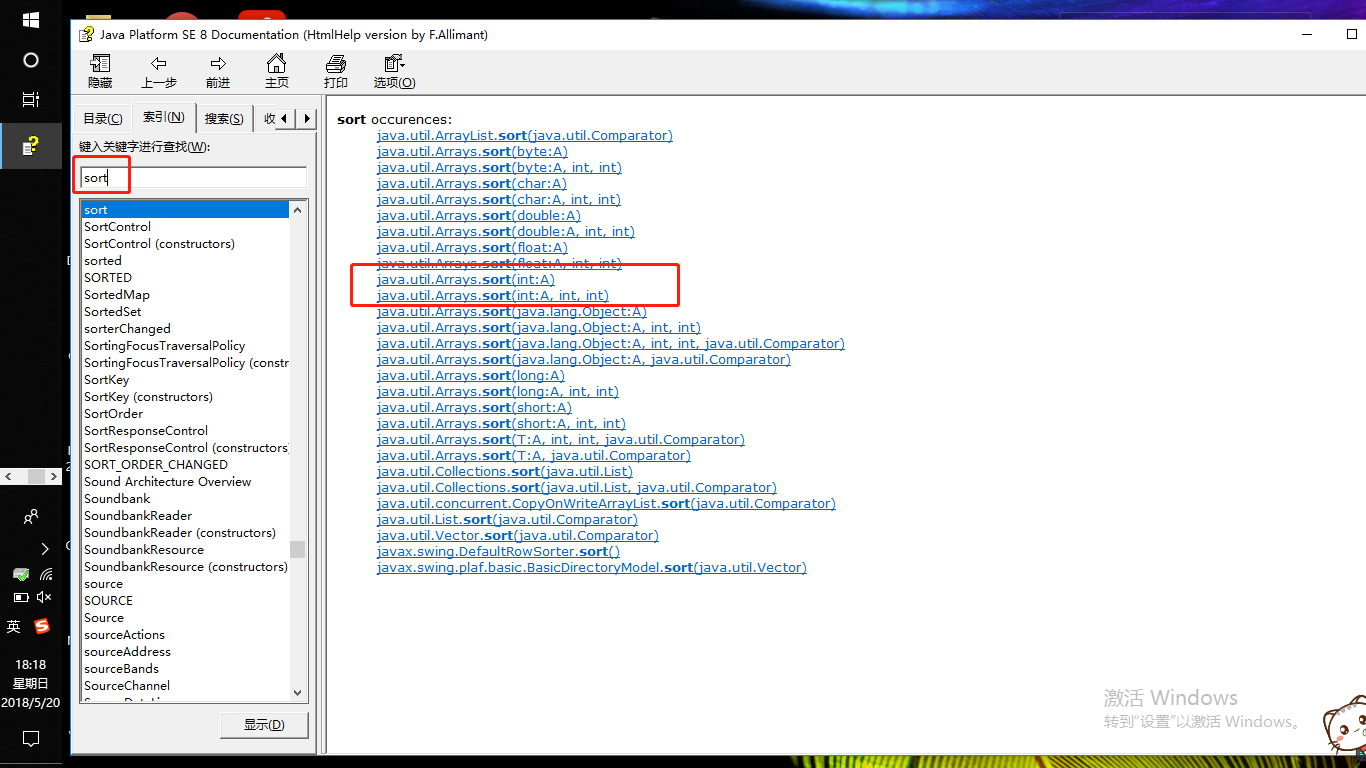Toggle the 英 input language indicator

point(14,626)
